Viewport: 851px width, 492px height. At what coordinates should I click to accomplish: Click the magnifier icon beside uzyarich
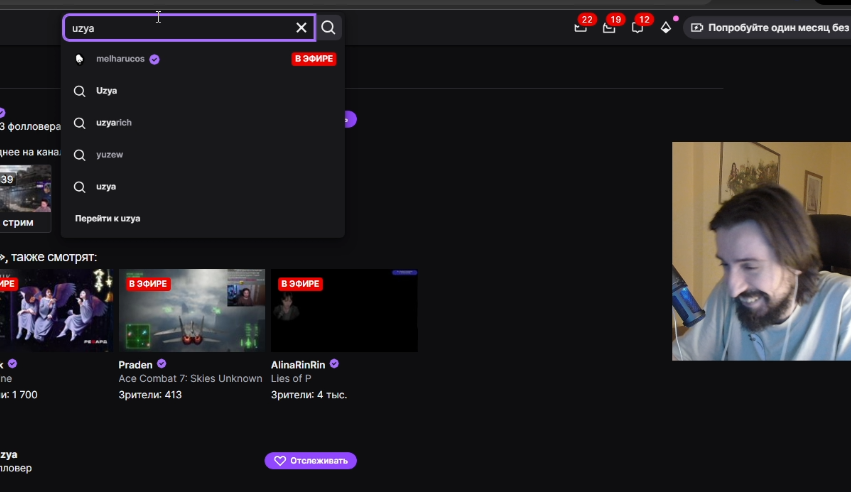point(79,123)
